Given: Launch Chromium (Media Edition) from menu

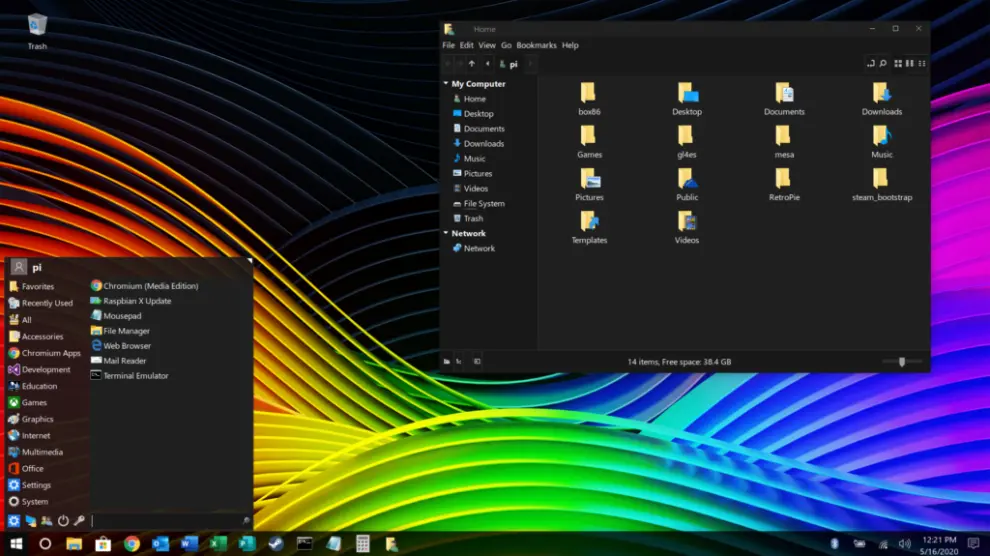Looking at the screenshot, I should coord(150,286).
